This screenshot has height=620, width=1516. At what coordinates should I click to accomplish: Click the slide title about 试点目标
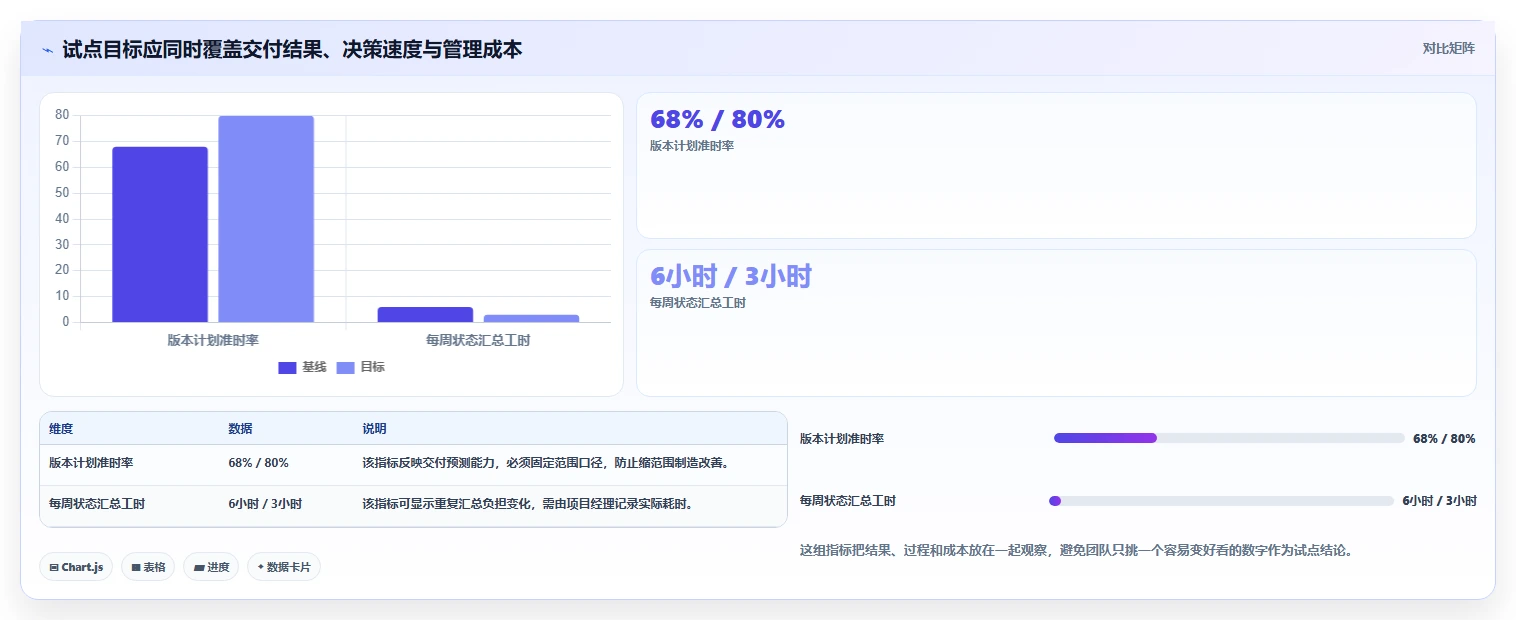[x=292, y=49]
